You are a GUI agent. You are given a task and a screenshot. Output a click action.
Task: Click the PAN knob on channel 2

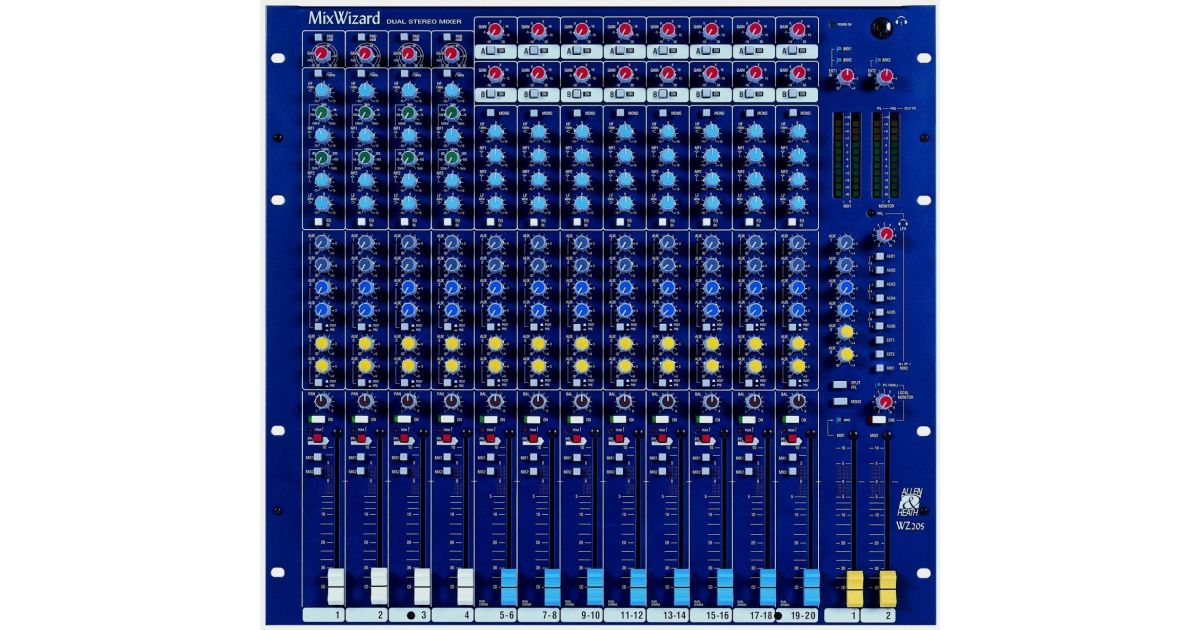[x=366, y=402]
